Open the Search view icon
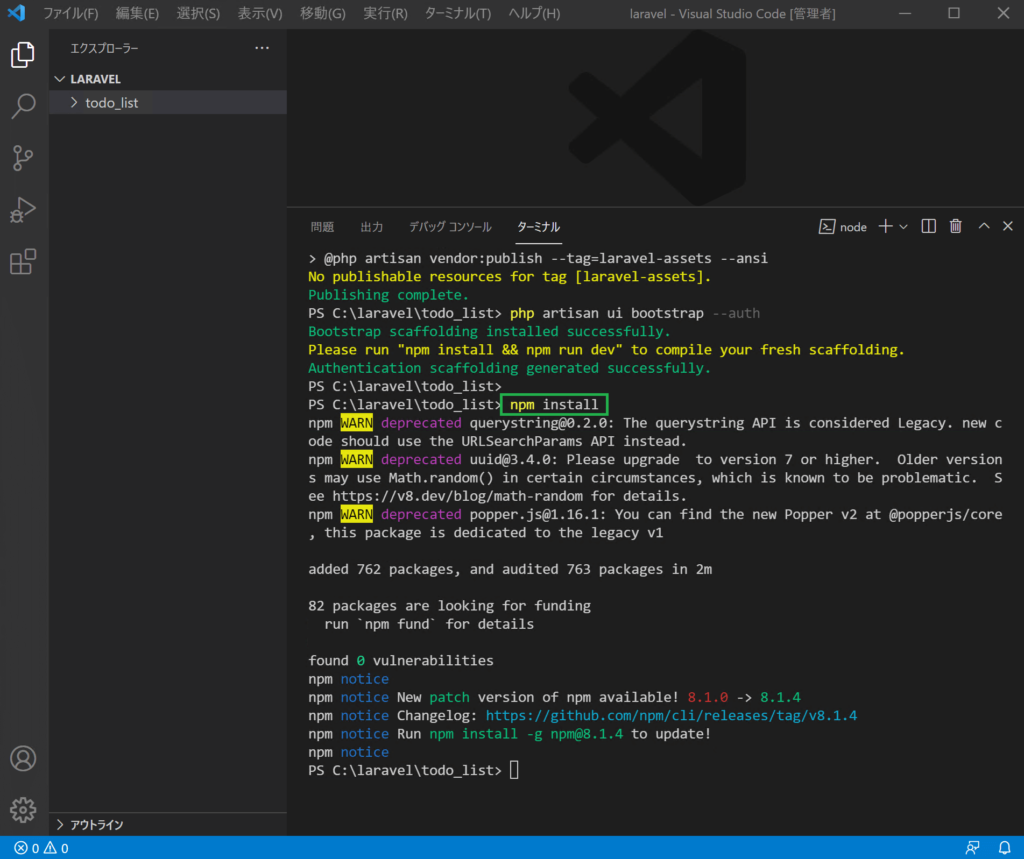 [23, 106]
